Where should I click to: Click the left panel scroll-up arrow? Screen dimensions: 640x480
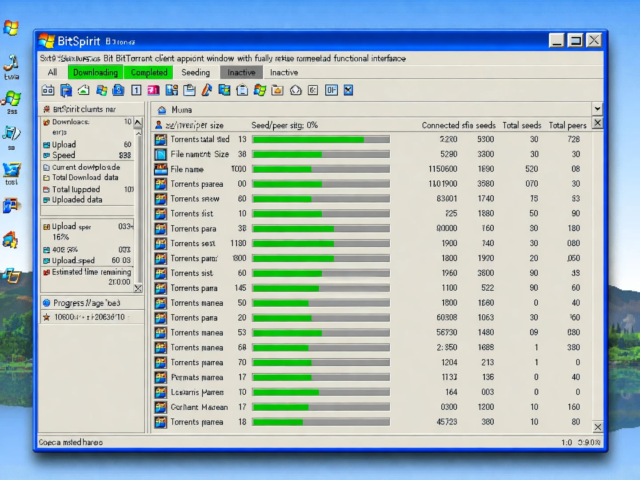[138, 122]
